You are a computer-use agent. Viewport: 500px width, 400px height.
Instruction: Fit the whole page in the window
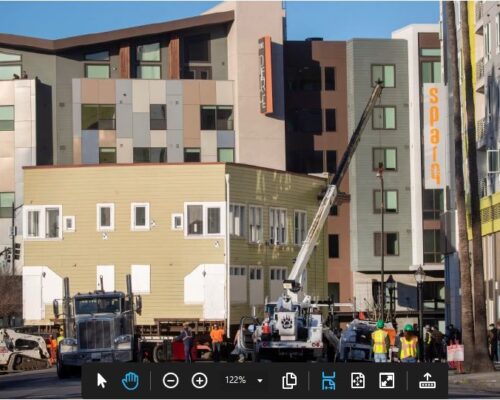coord(358,381)
